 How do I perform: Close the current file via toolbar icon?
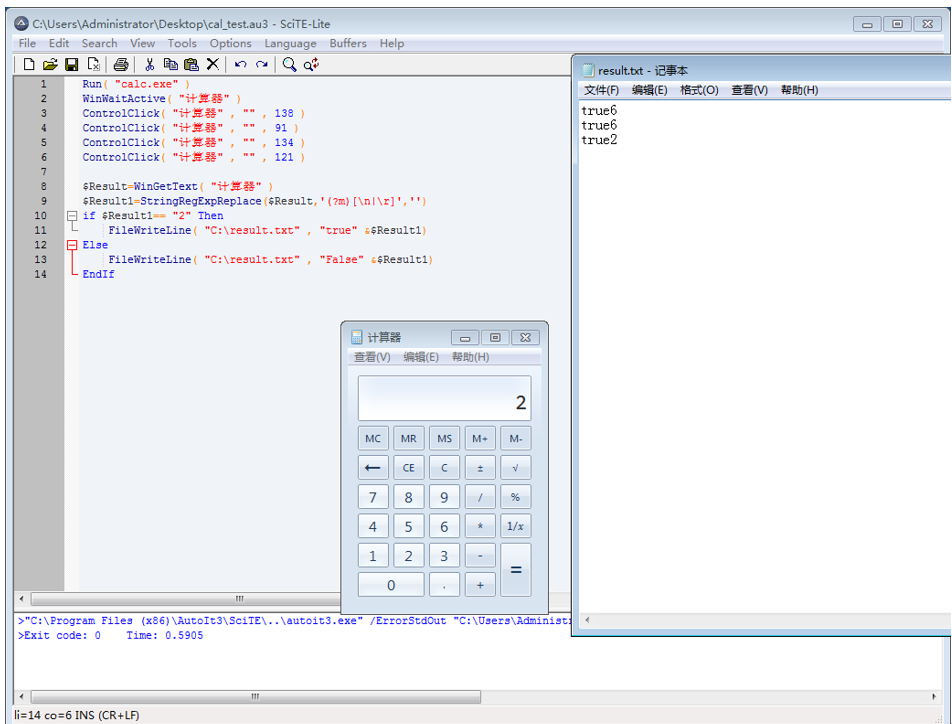pyautogui.click(x=93, y=64)
